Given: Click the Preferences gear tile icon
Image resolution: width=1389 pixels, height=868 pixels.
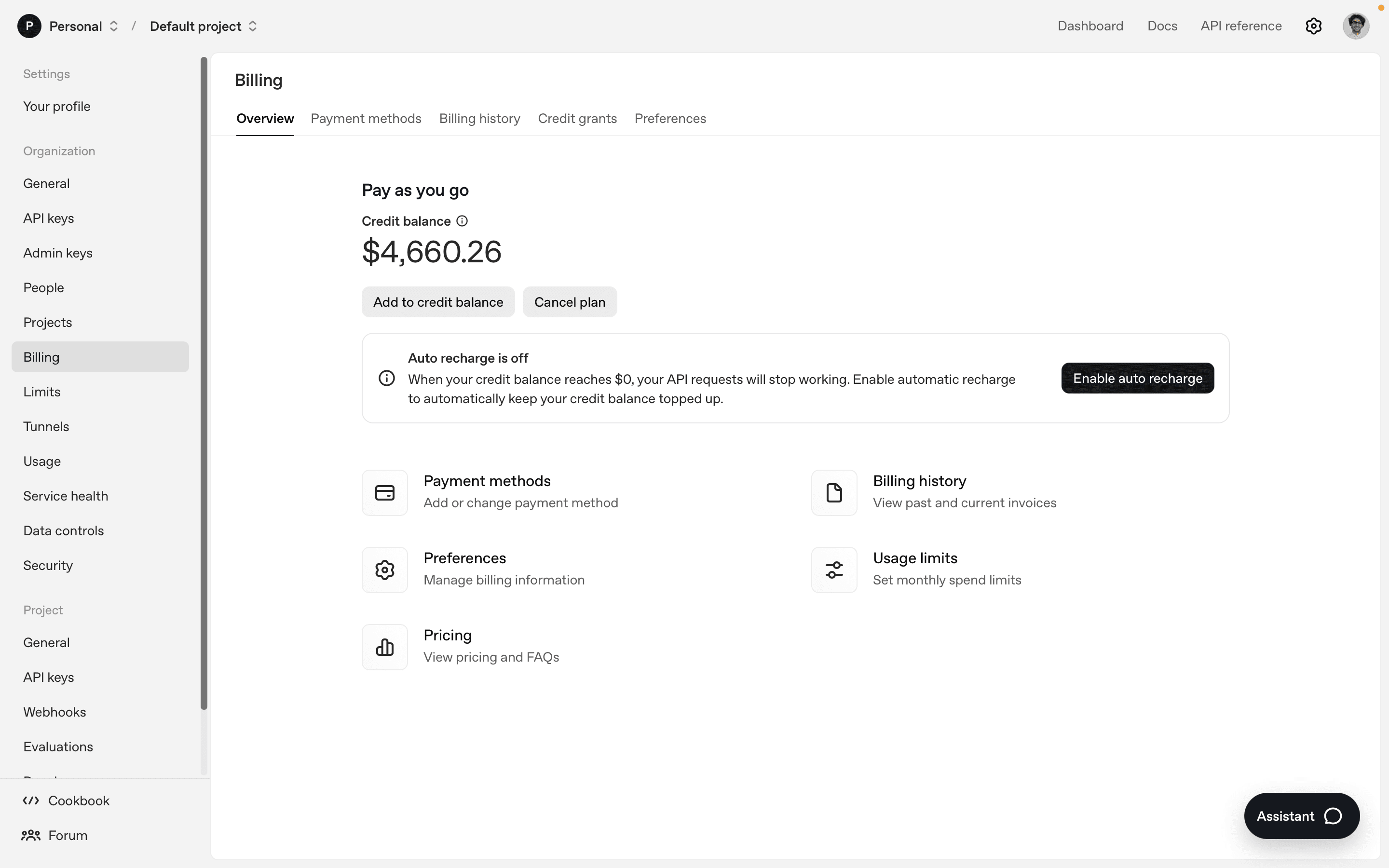Looking at the screenshot, I should click(384, 570).
